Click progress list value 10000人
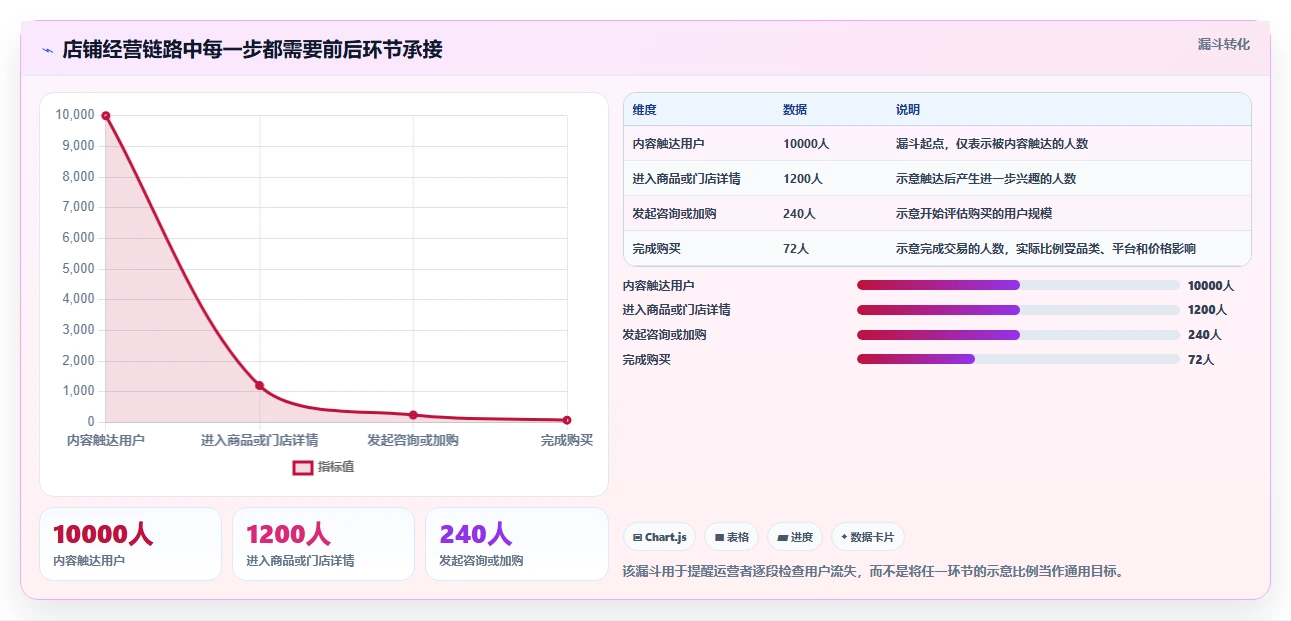Image resolution: width=1291 pixels, height=621 pixels. pos(1211,286)
